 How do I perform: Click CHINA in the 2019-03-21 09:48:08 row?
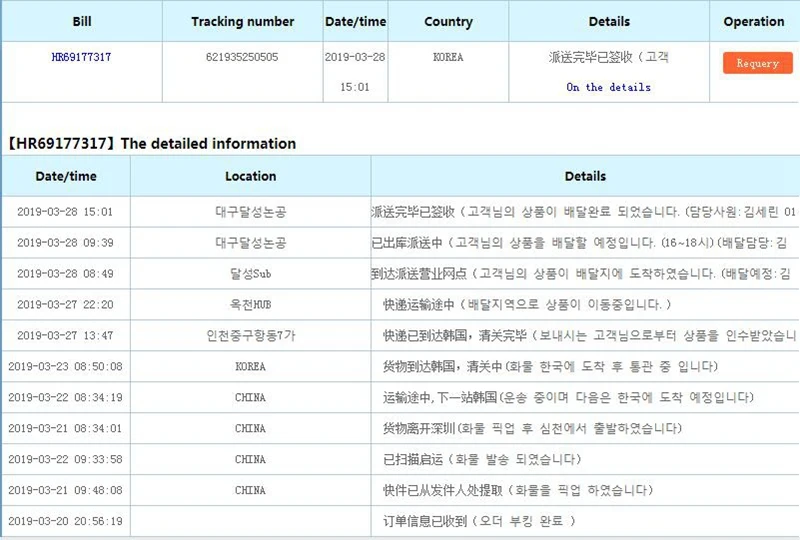pos(251,490)
